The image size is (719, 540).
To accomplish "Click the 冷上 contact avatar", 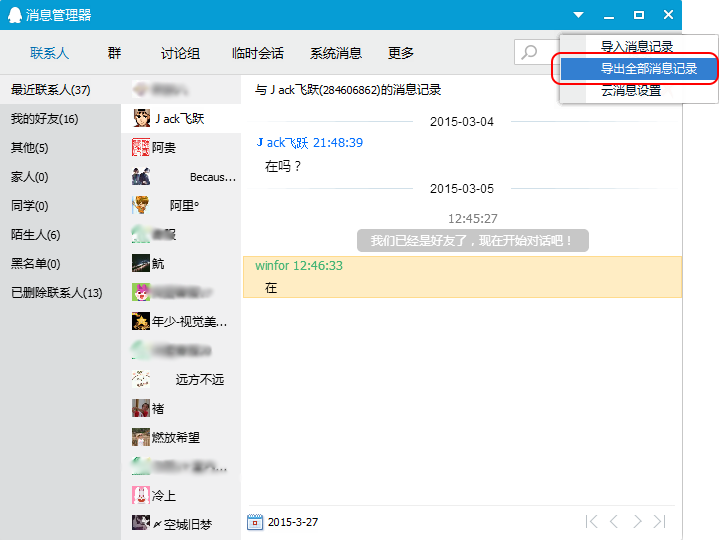I will 141,495.
